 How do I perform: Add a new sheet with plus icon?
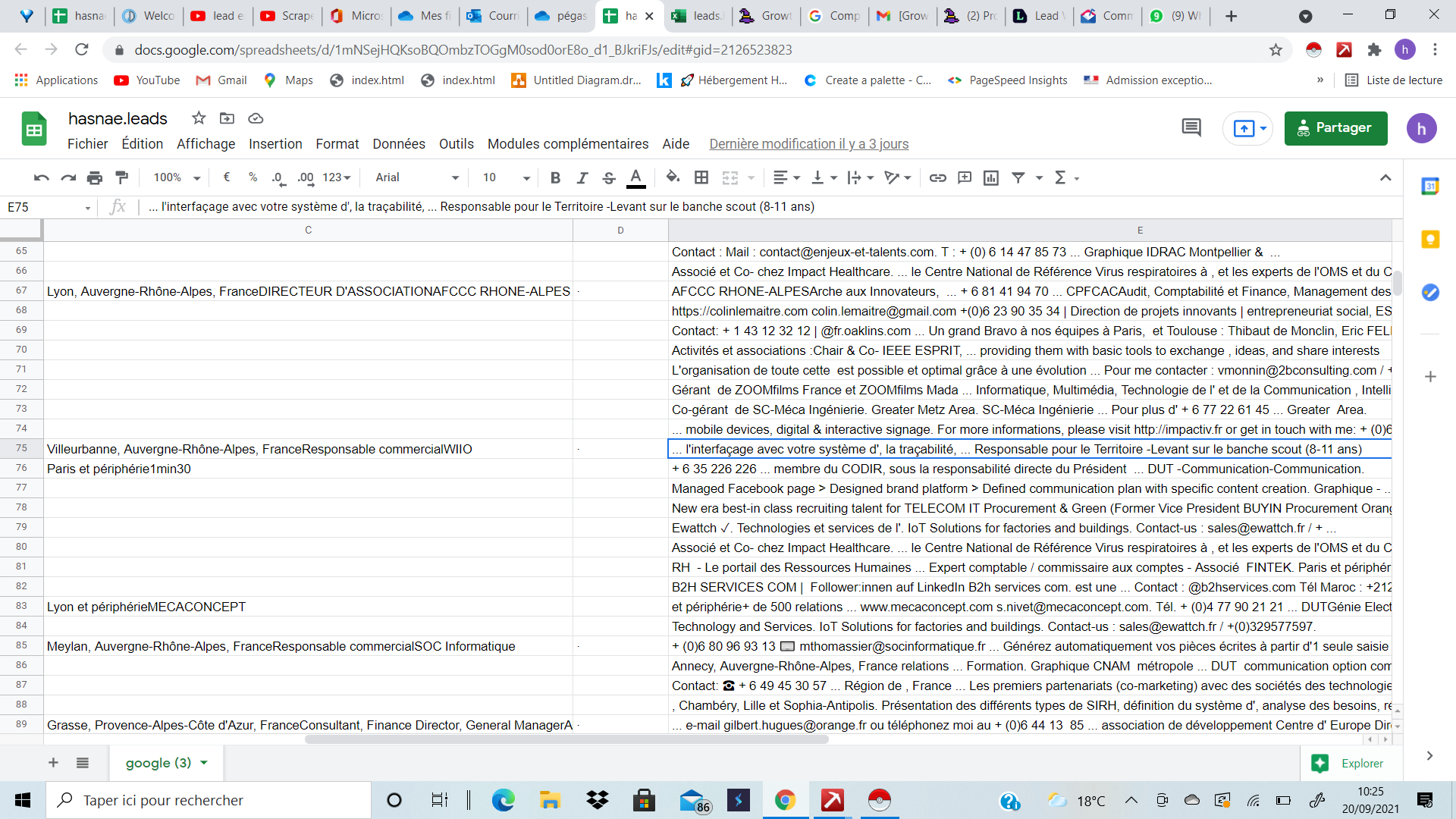[53, 763]
